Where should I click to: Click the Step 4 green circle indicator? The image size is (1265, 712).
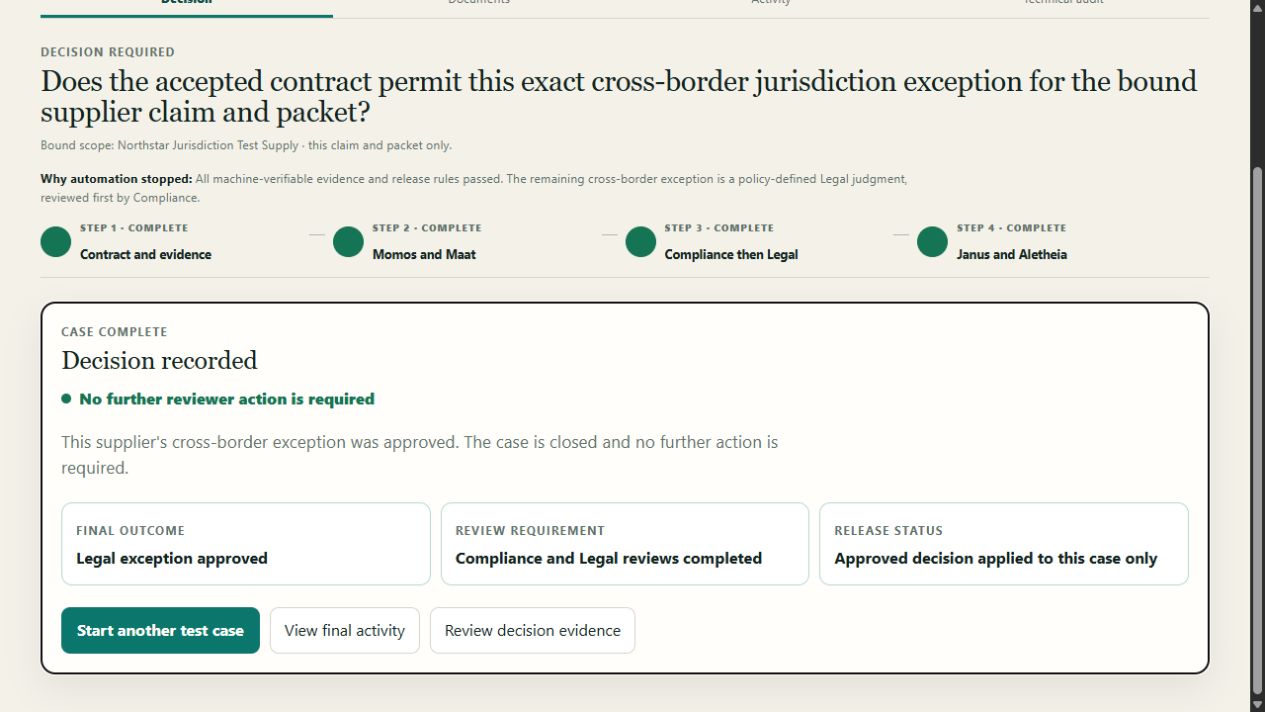pos(932,242)
